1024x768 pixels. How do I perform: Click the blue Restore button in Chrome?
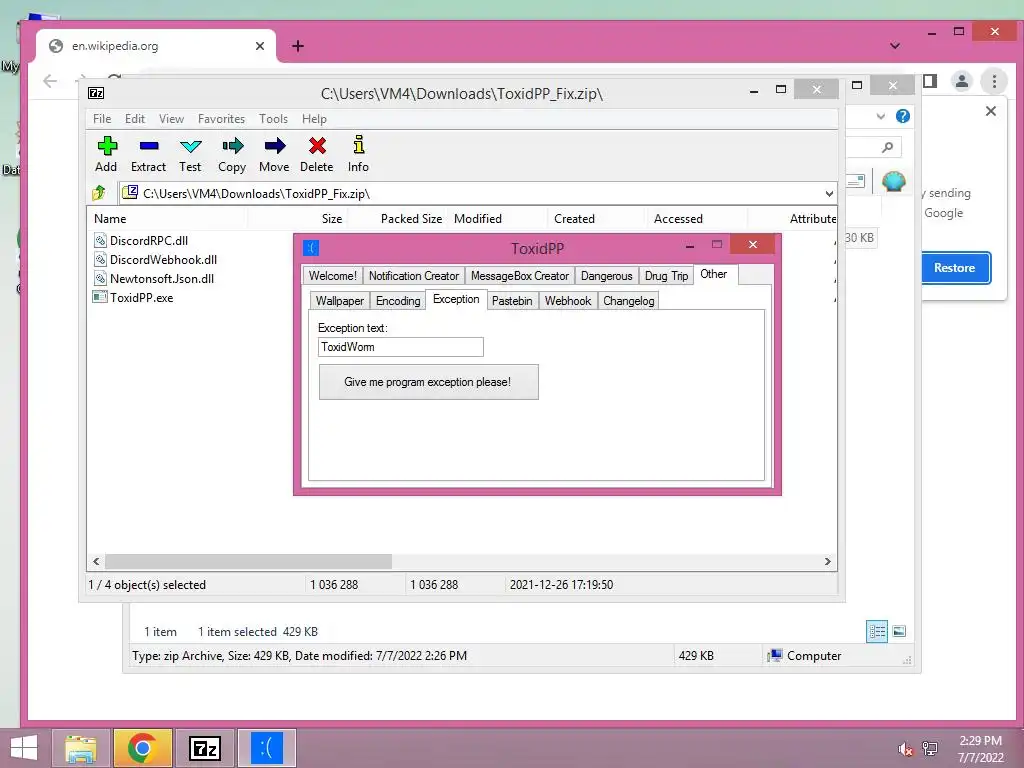(955, 268)
